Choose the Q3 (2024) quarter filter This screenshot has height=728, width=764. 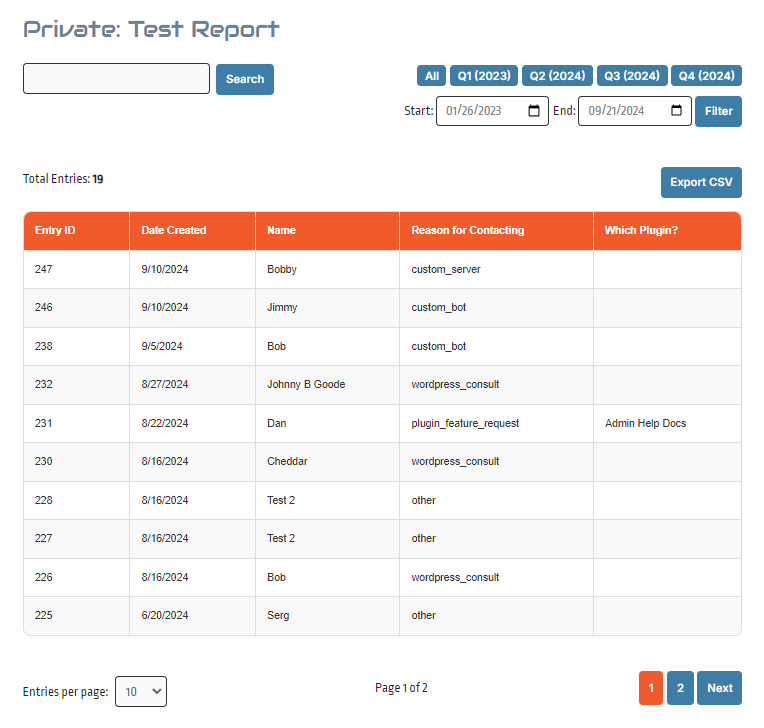[632, 76]
